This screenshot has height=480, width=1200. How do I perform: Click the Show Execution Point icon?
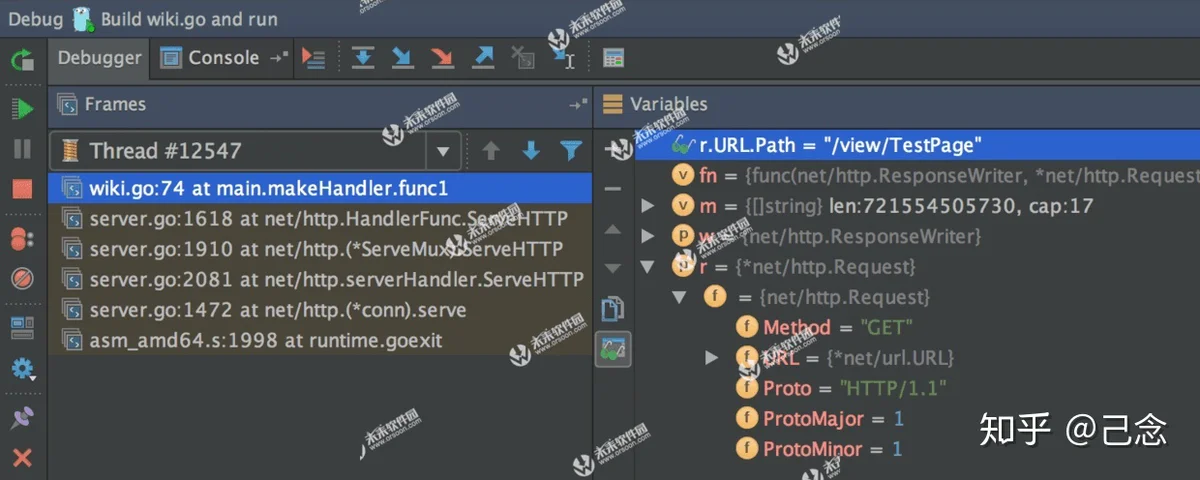313,58
